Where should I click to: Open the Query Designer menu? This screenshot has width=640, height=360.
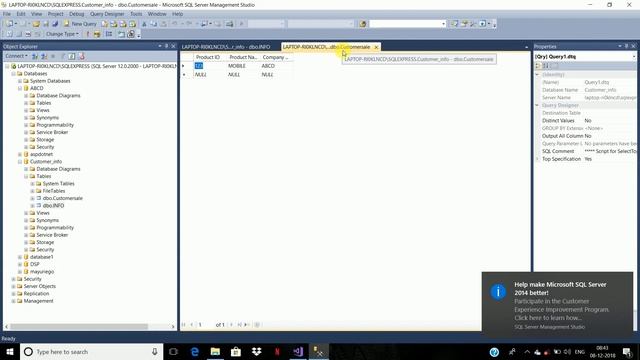click(x=107, y=14)
